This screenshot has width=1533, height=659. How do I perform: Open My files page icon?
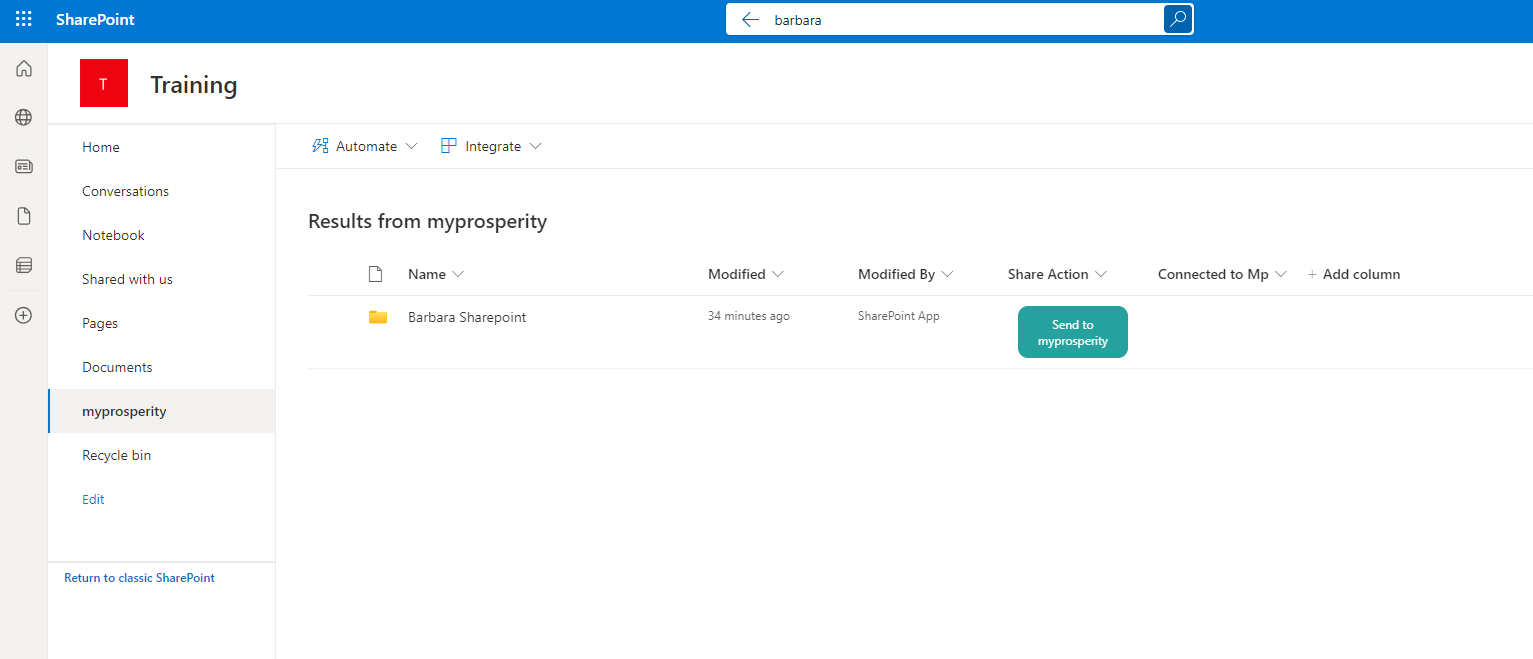(x=24, y=216)
